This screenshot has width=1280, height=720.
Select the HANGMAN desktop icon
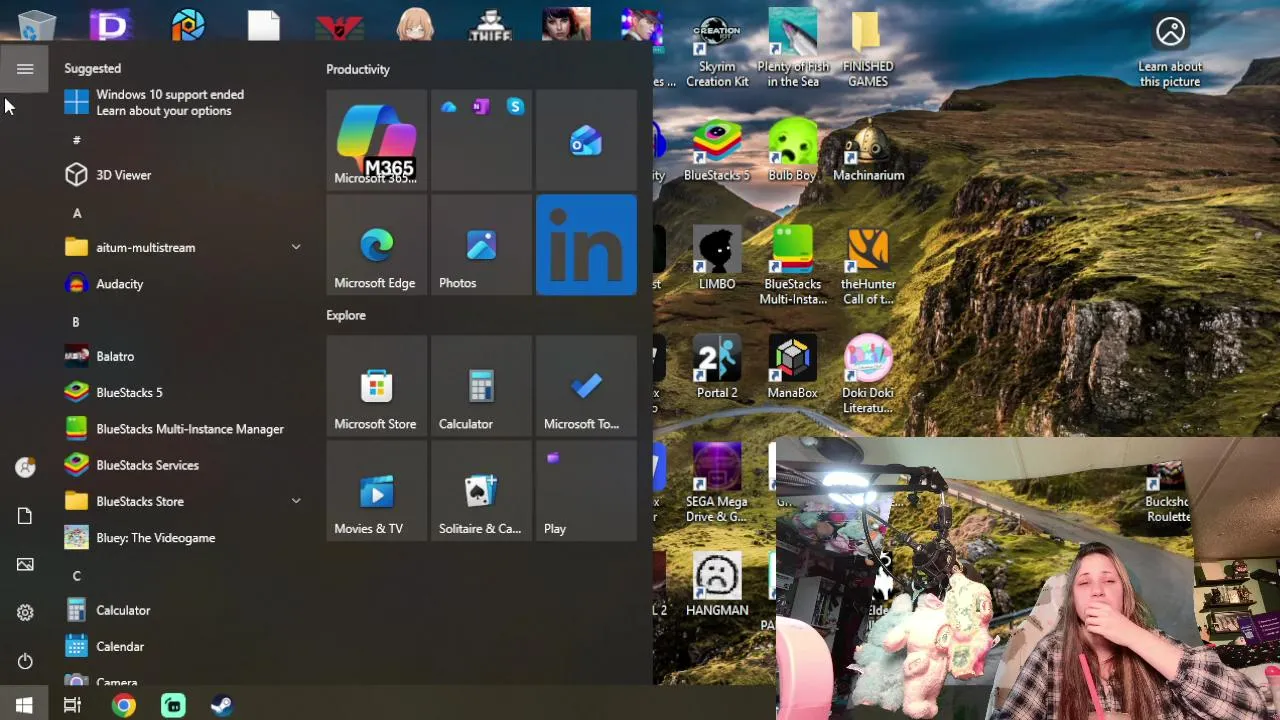point(717,585)
